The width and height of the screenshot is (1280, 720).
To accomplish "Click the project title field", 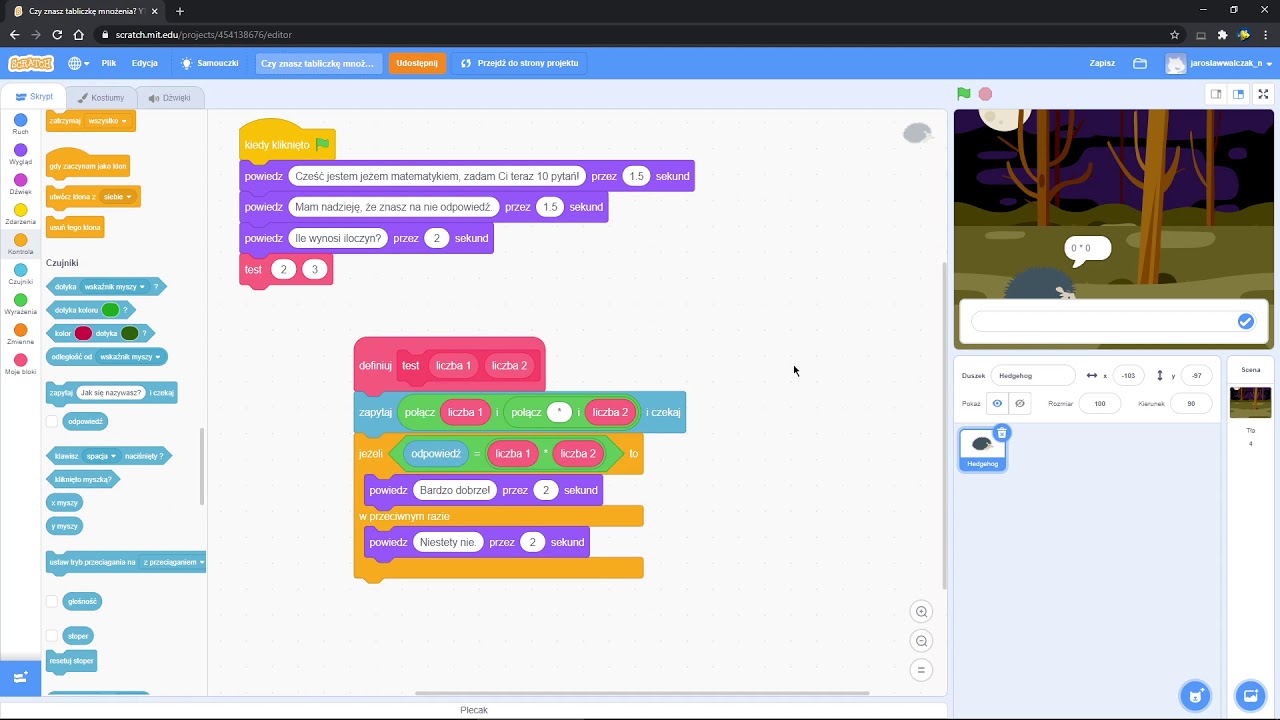I will (x=318, y=63).
